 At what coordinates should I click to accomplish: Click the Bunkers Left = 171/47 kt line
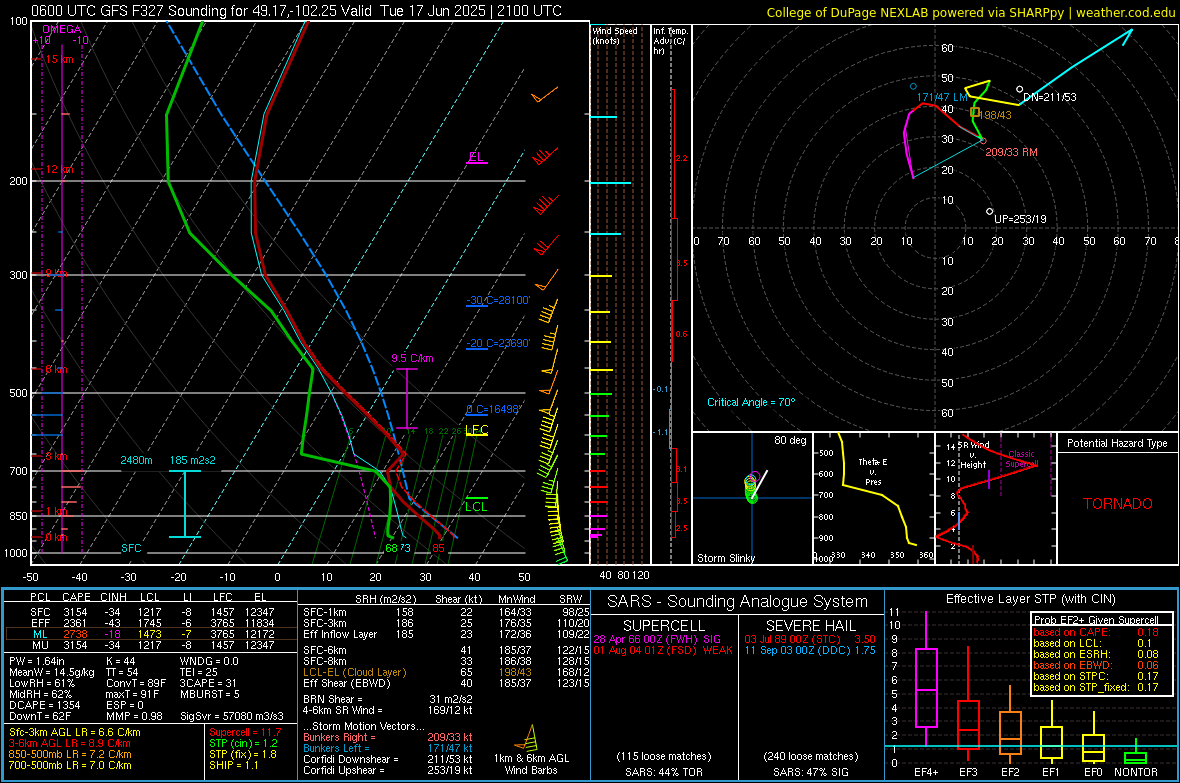coord(388,748)
